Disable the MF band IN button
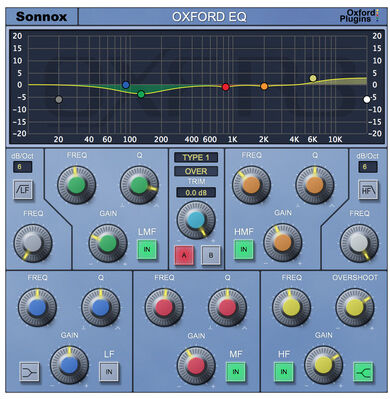390x399 pixels. pos(236,372)
